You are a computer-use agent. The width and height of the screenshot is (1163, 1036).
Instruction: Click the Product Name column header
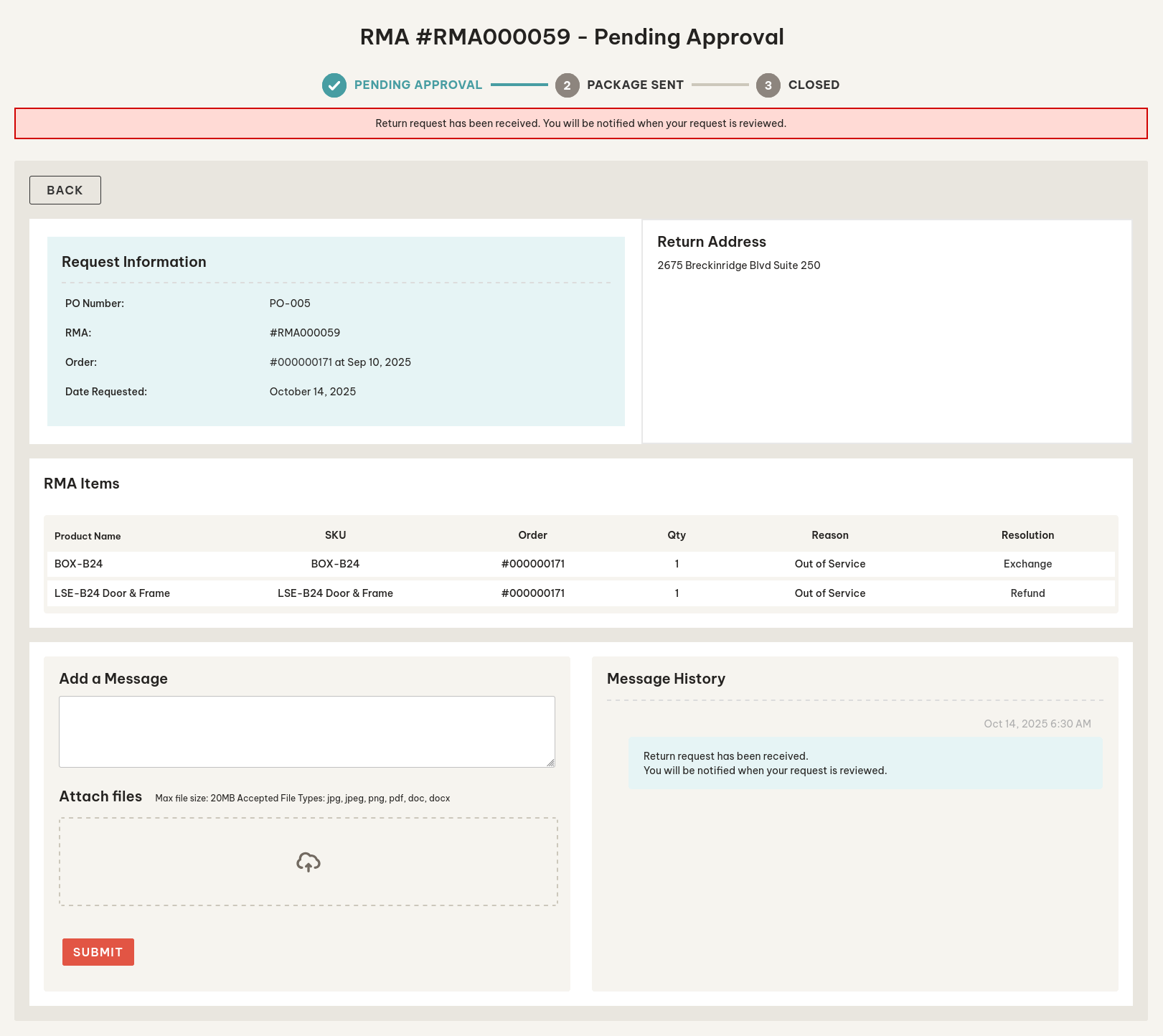tap(88, 536)
